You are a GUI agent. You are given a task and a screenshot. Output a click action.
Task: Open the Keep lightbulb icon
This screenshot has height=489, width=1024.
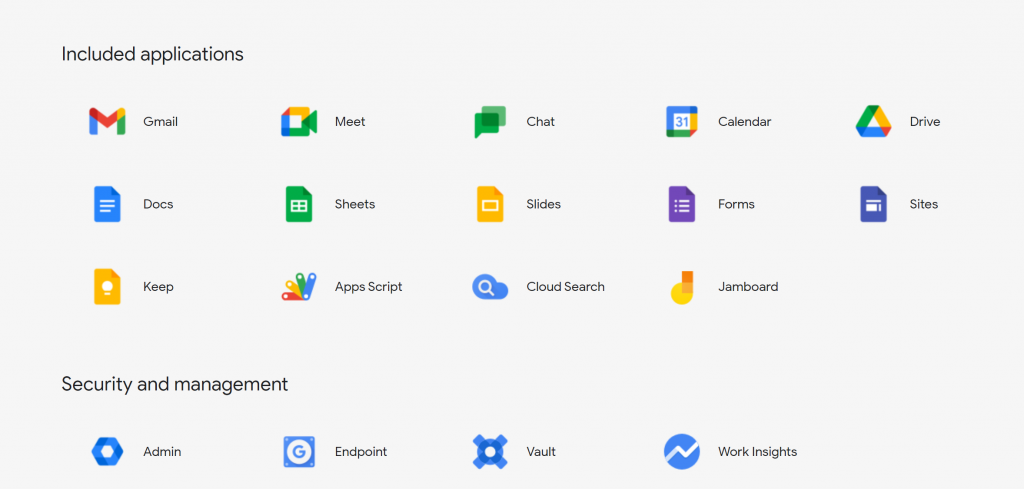(x=107, y=287)
